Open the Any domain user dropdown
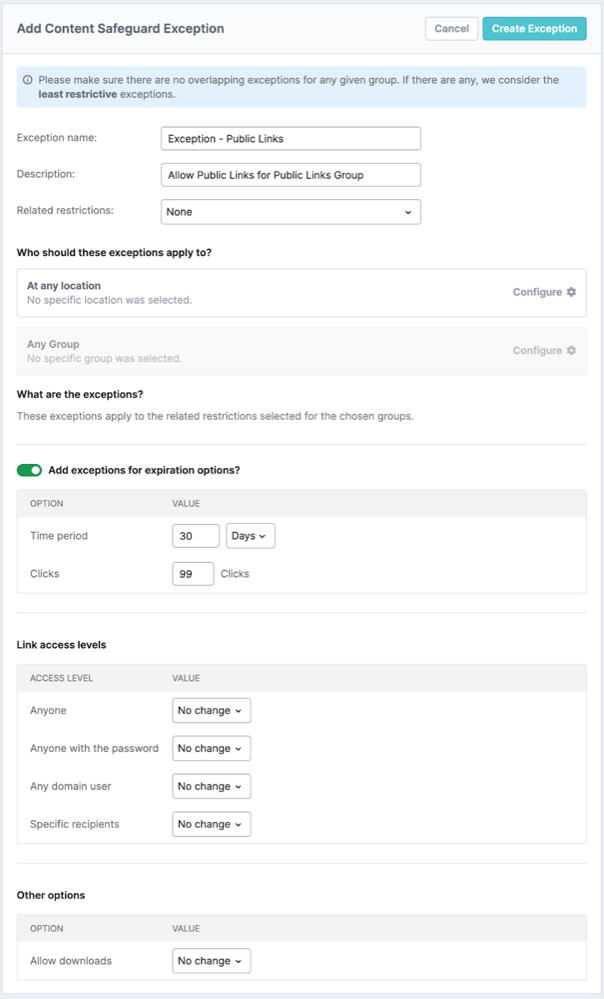Viewport: 604px width, 999px height. [x=211, y=786]
